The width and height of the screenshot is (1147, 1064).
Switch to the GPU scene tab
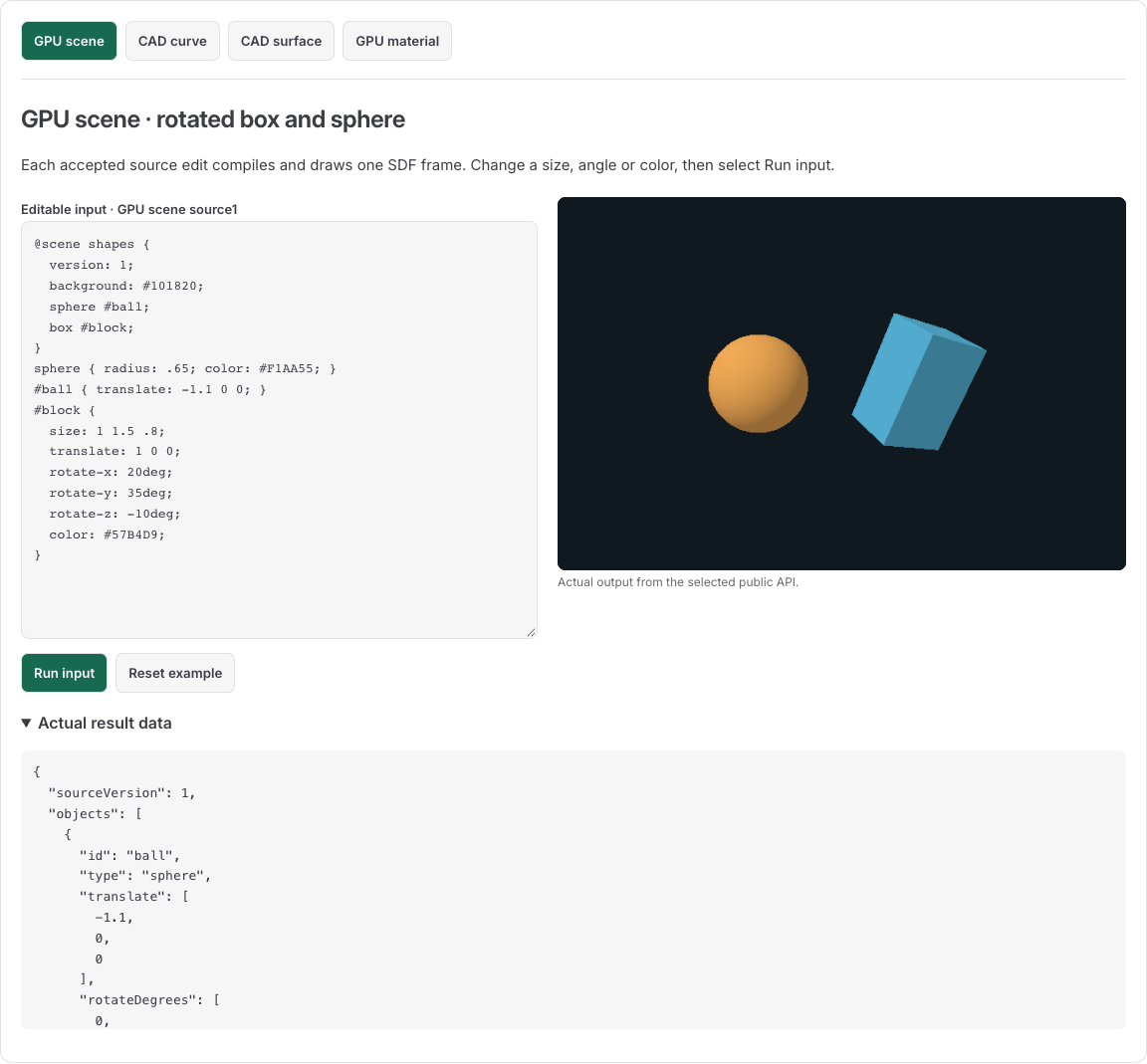click(x=69, y=41)
